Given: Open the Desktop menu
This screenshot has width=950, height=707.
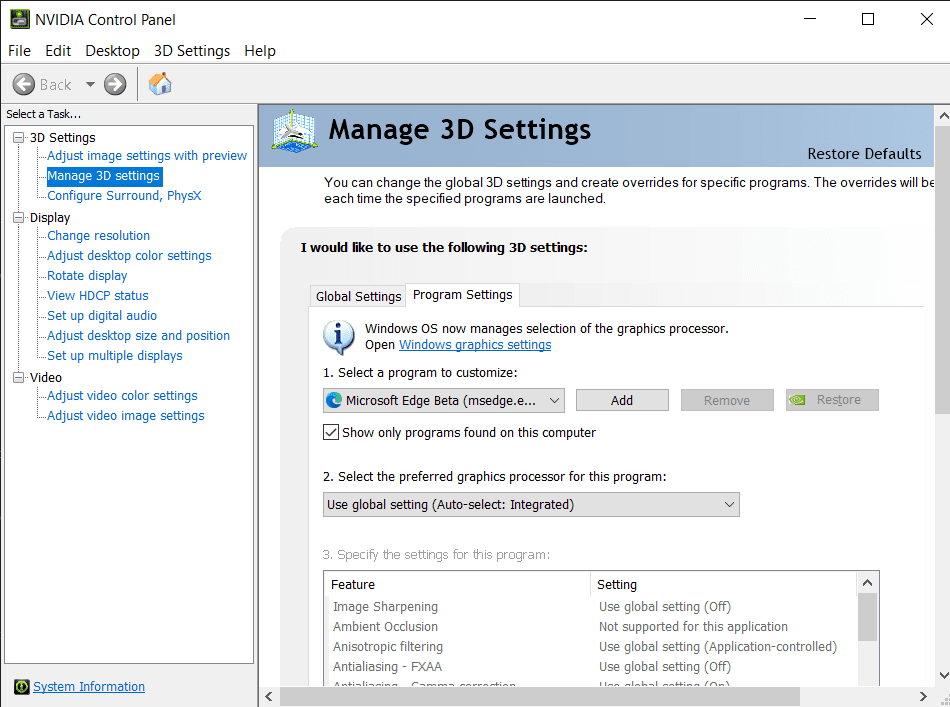Looking at the screenshot, I should 113,51.
